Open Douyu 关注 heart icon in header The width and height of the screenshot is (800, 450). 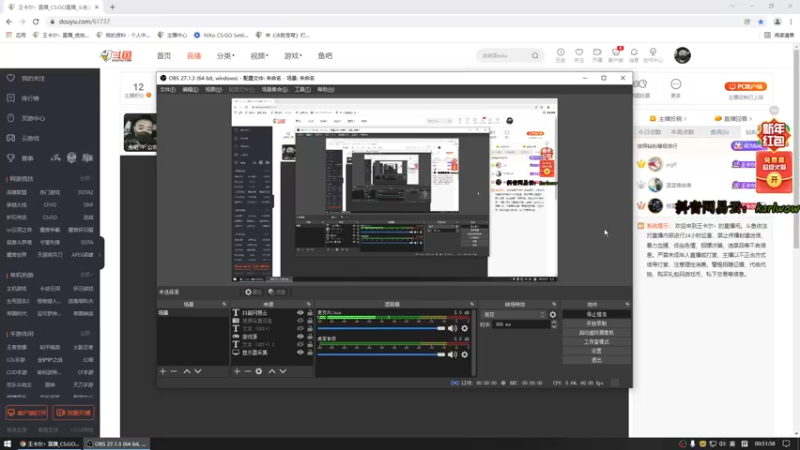pyautogui.click(x=579, y=55)
